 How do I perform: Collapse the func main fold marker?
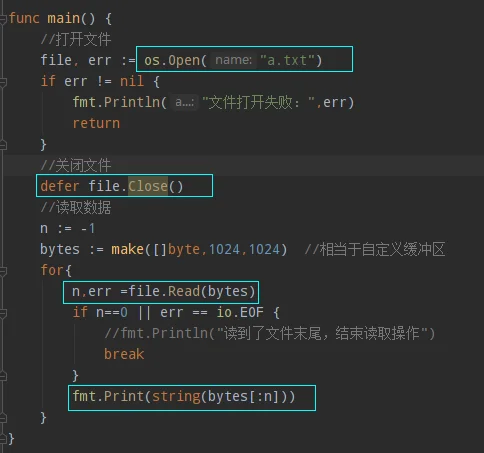3,19
